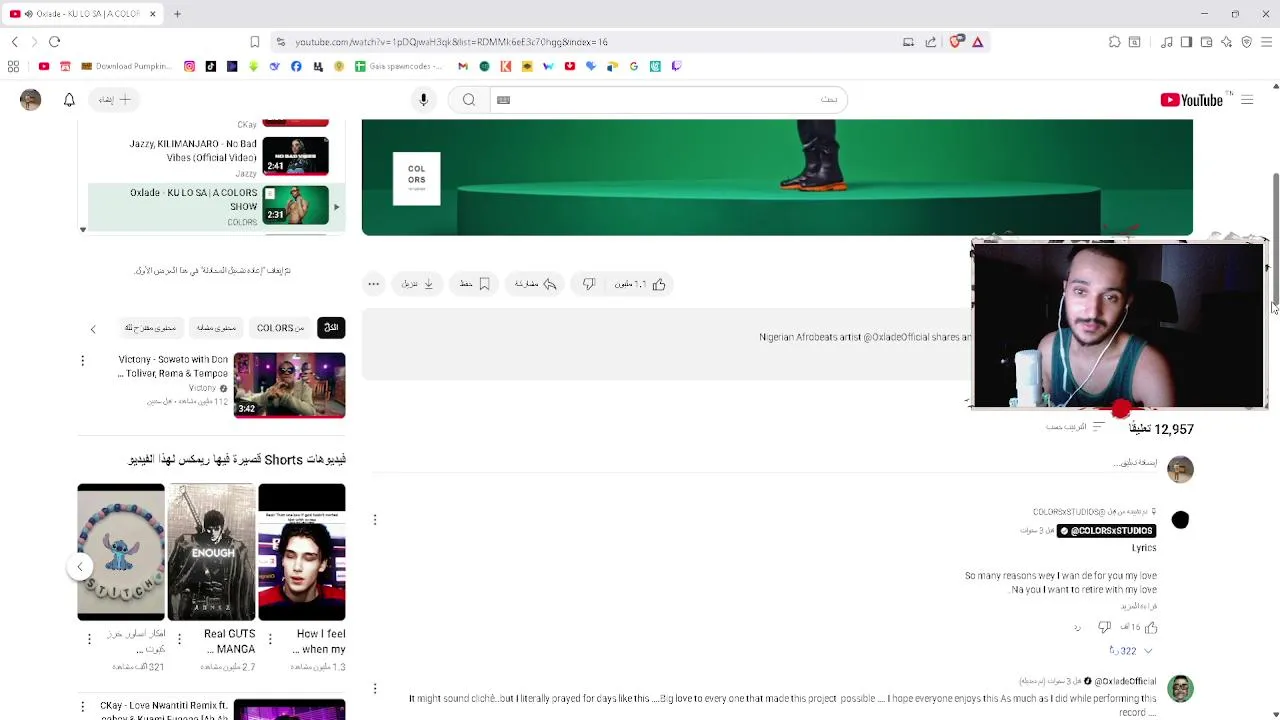The width and height of the screenshot is (1280, 720).
Task: Download the video via download arrow button
Action: (418, 284)
